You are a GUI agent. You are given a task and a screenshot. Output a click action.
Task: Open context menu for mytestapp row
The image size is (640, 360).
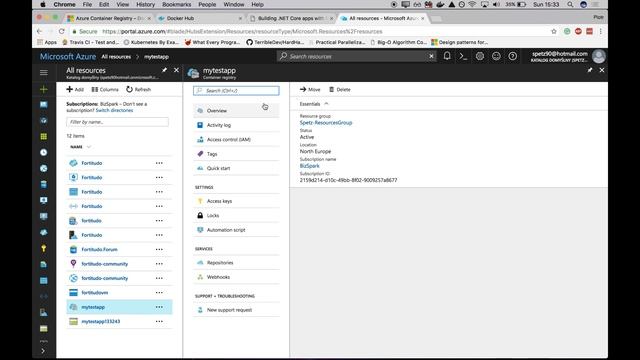(159, 307)
